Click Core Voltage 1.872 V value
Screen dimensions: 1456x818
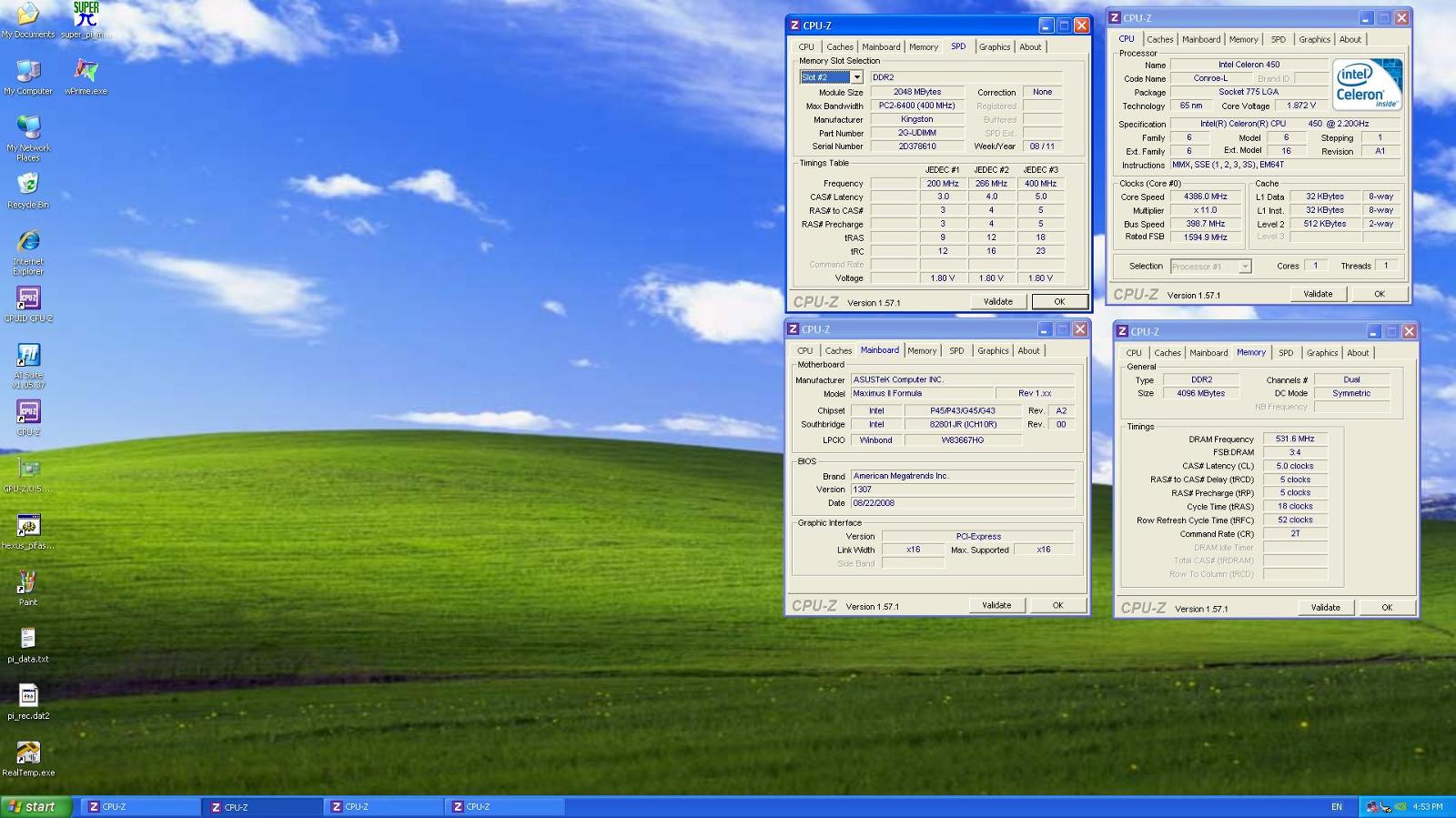[x=1301, y=106]
